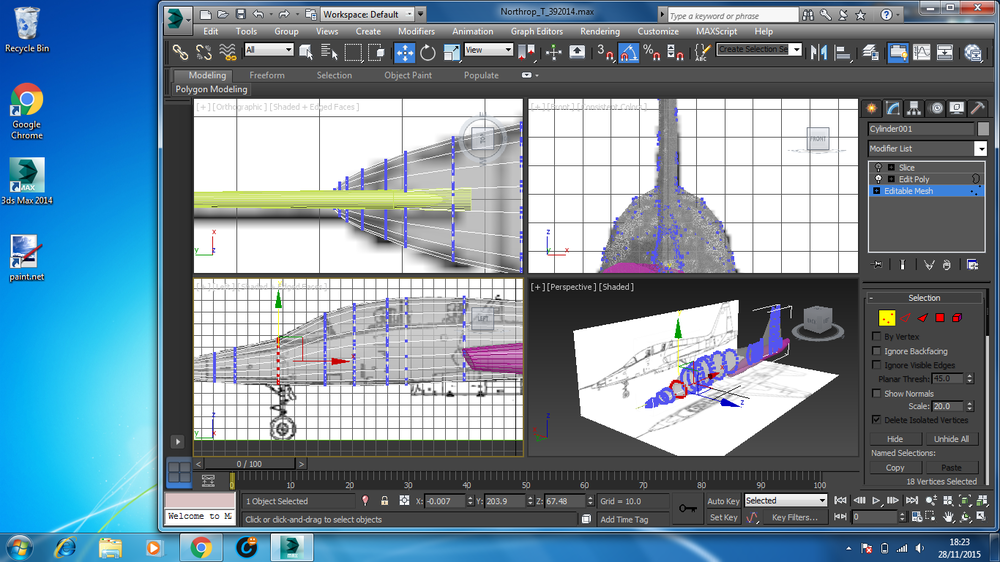Image resolution: width=1000 pixels, height=562 pixels.
Task: Switch to Polygon sub-object selection level
Action: [939, 318]
